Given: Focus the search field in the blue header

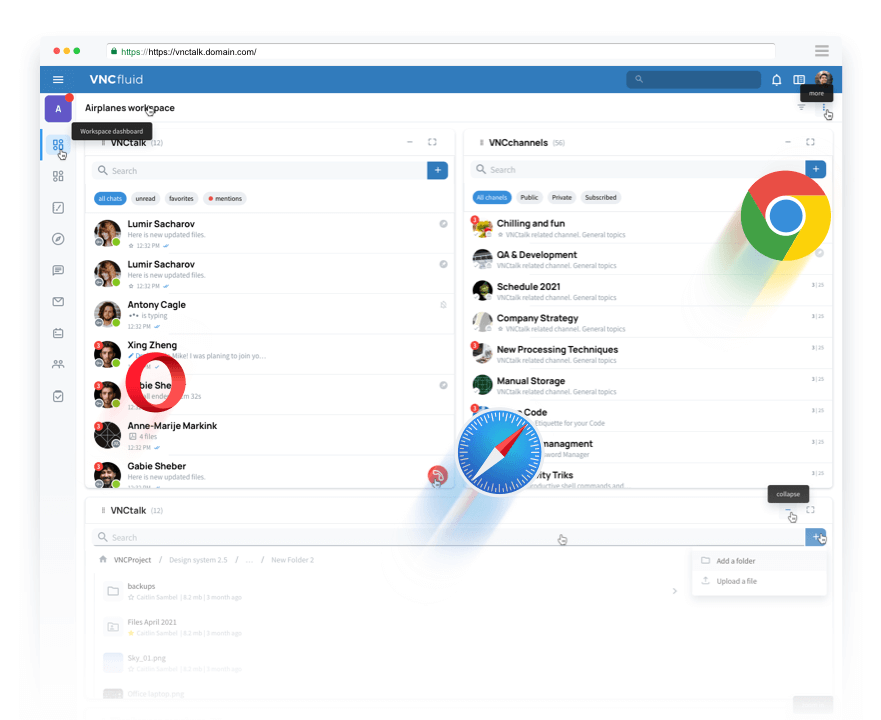Looking at the screenshot, I should 693,79.
